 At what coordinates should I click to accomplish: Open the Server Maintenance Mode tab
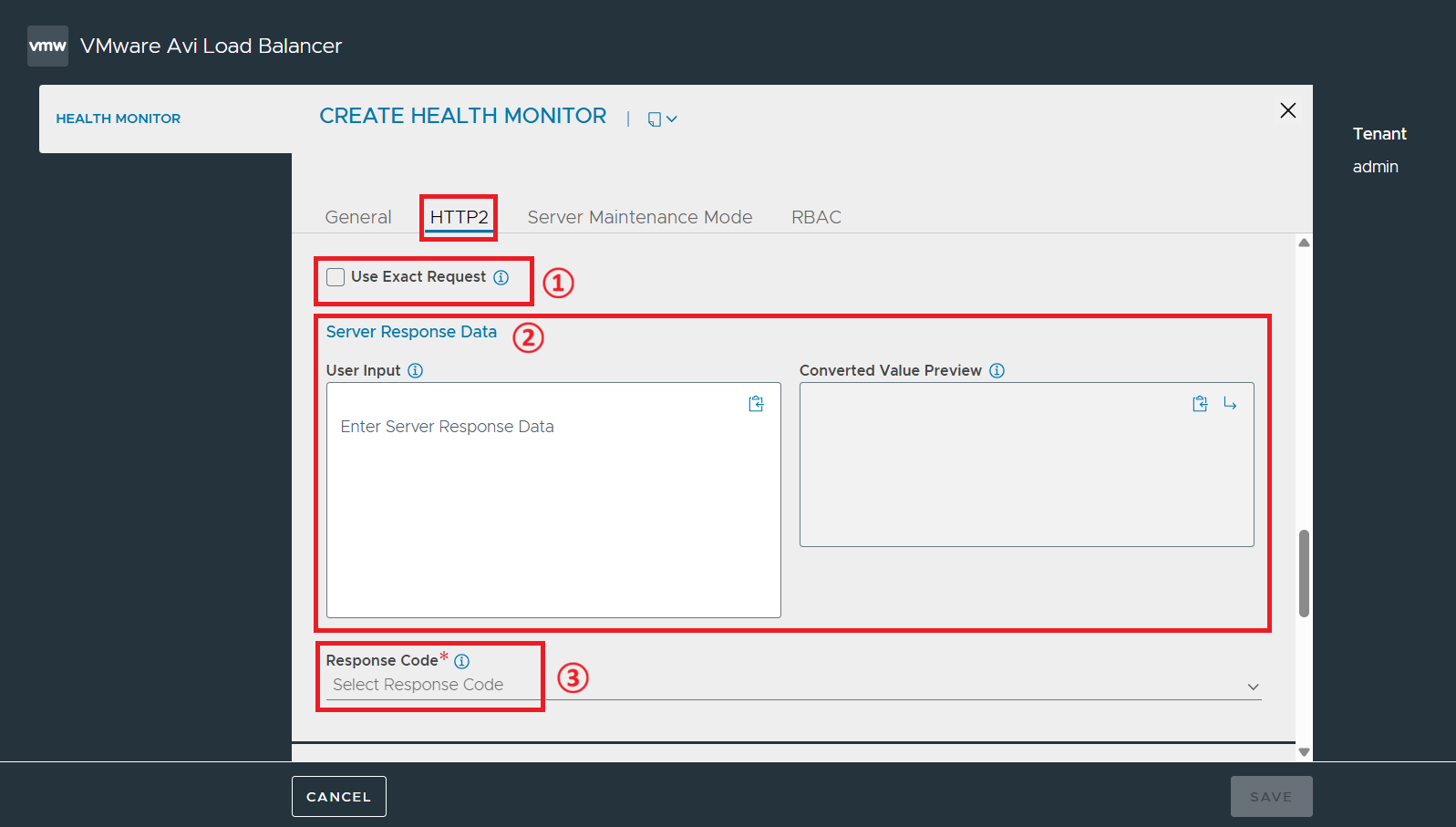(x=640, y=217)
